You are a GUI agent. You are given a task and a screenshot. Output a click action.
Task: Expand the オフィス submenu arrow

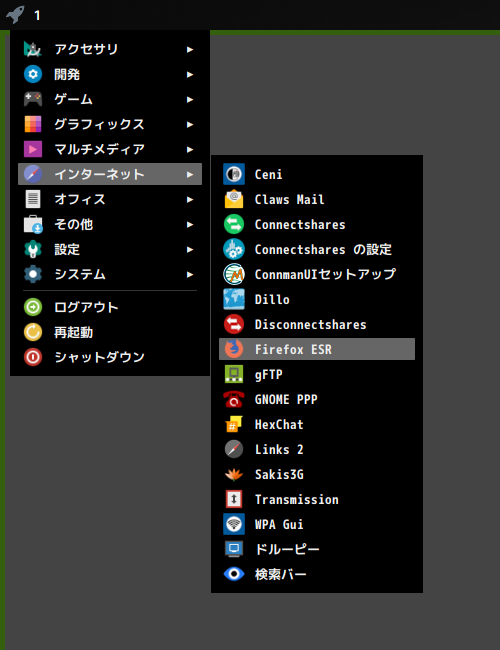(x=190, y=199)
